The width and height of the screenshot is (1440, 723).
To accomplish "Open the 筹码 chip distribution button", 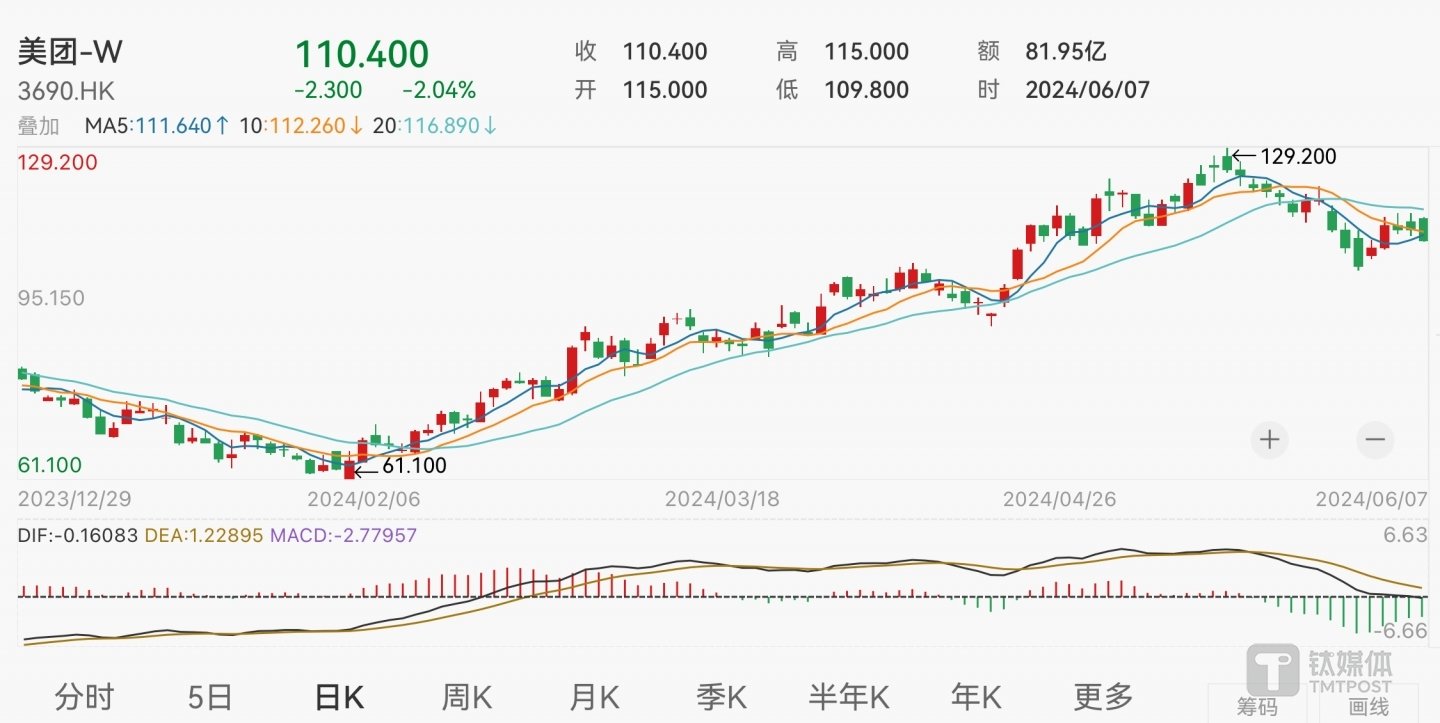I will pos(1257,705).
